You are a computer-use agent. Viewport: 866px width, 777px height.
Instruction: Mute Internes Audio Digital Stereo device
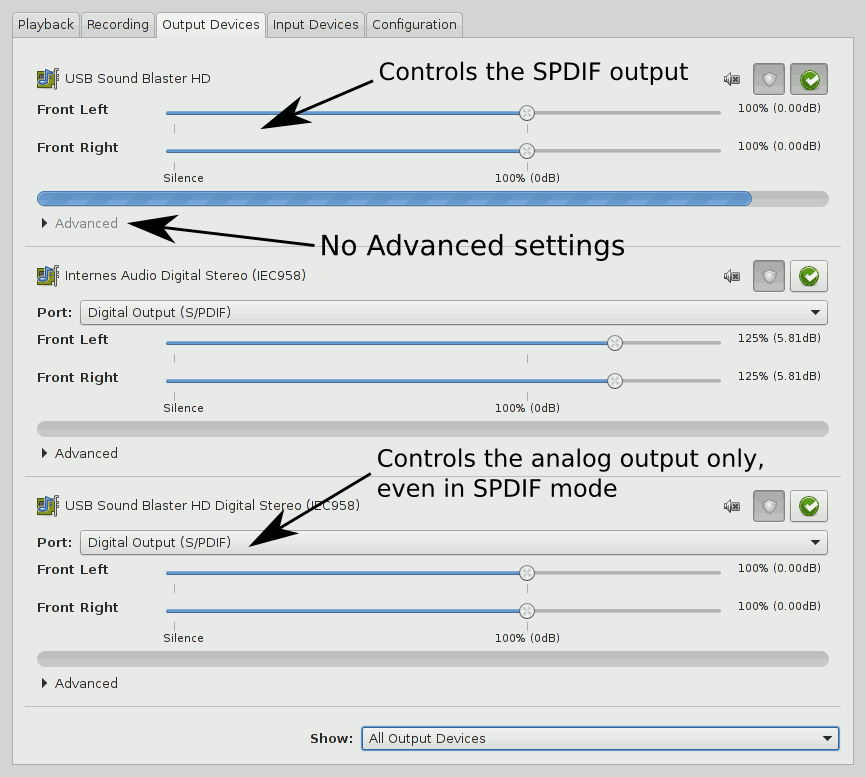pyautogui.click(x=732, y=276)
